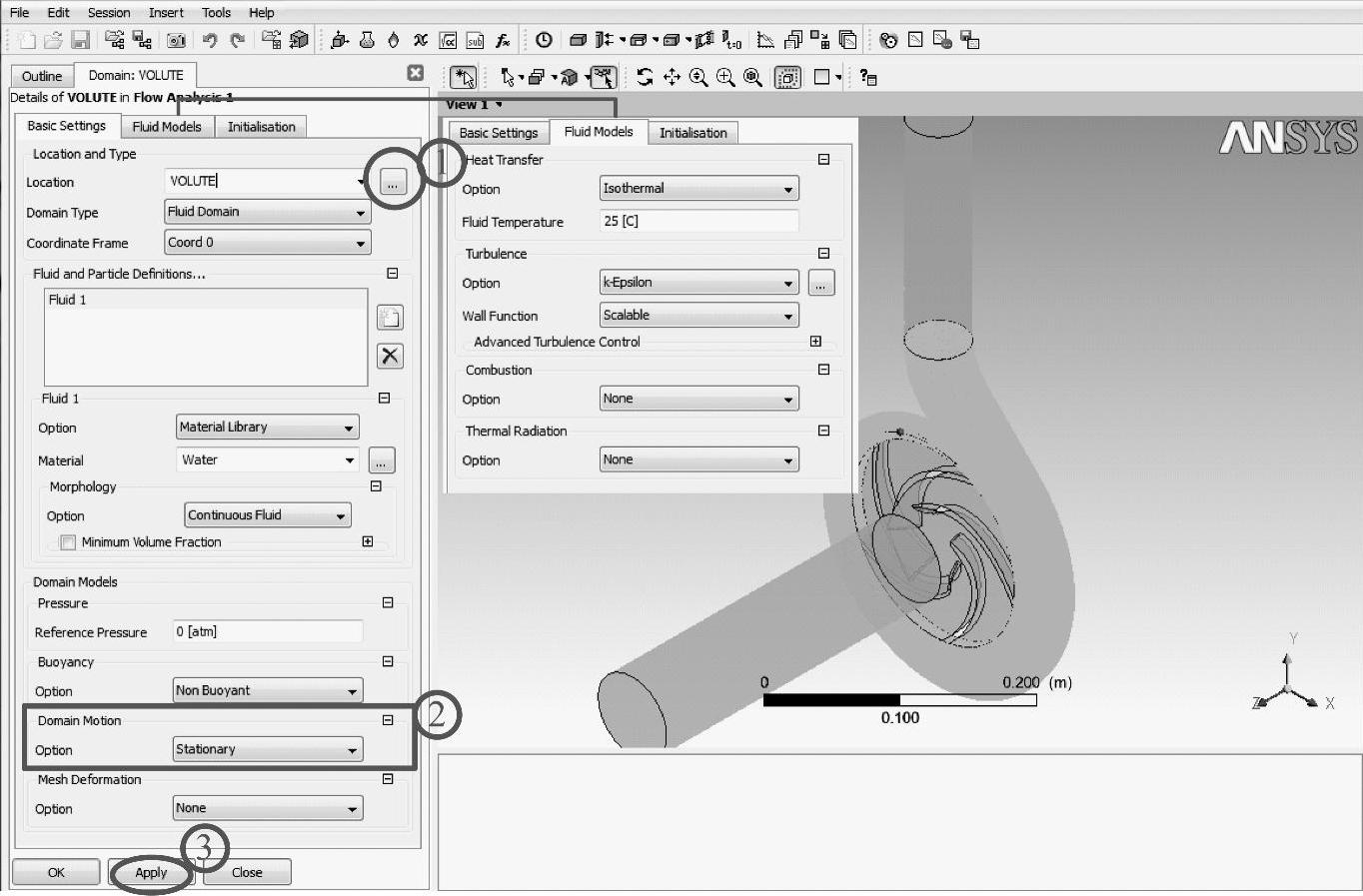Viewport: 1363px width, 896px height.
Task: Toggle the Minimum Volume Fraction checkbox
Action: 68,542
